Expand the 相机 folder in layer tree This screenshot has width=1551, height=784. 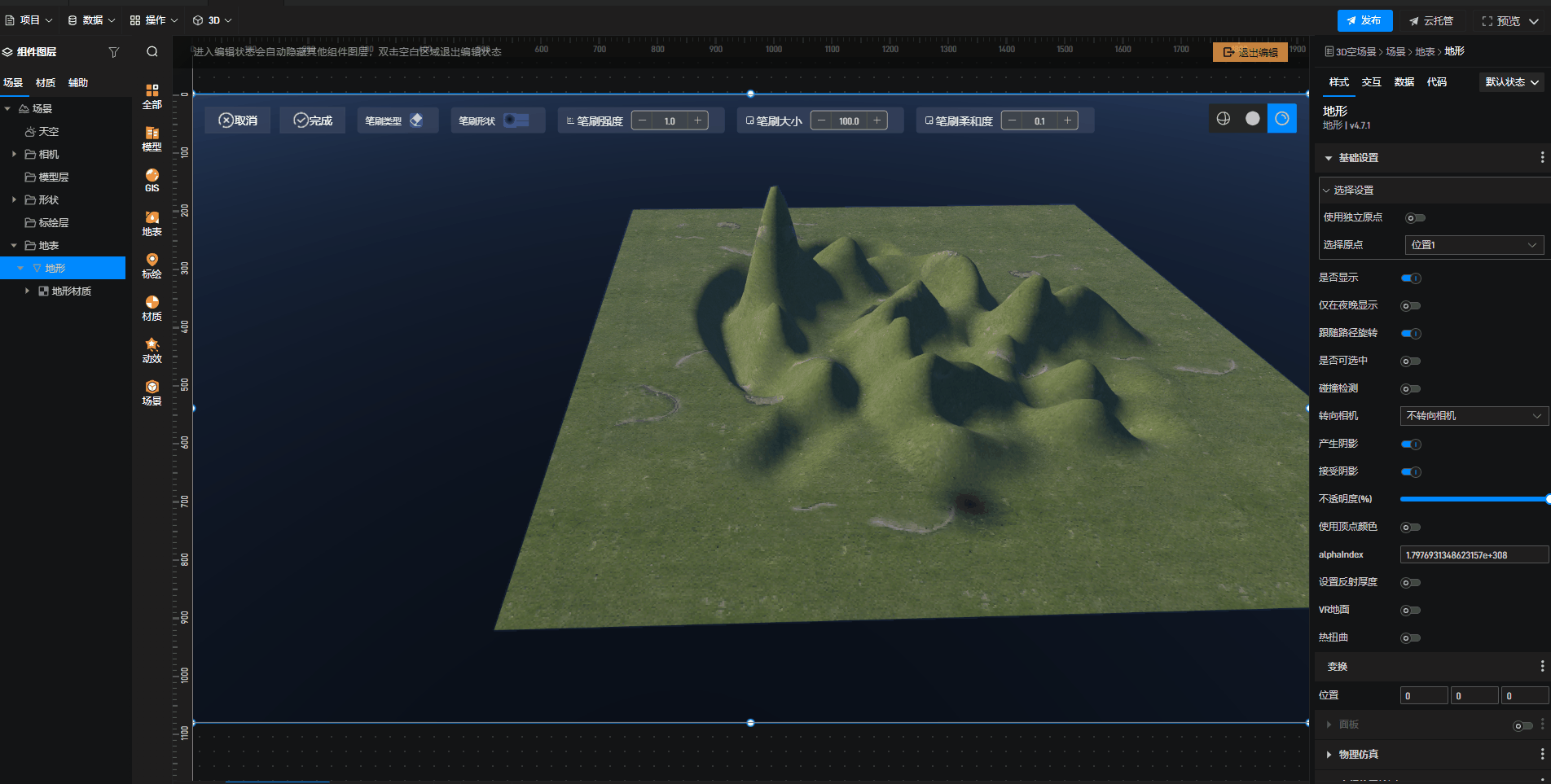[14, 154]
